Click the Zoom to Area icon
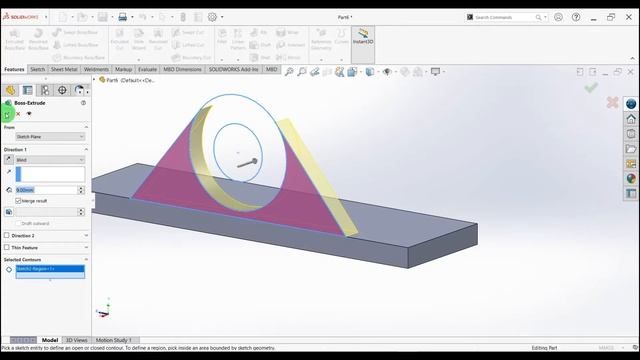The image size is (640, 360). click(x=302, y=72)
